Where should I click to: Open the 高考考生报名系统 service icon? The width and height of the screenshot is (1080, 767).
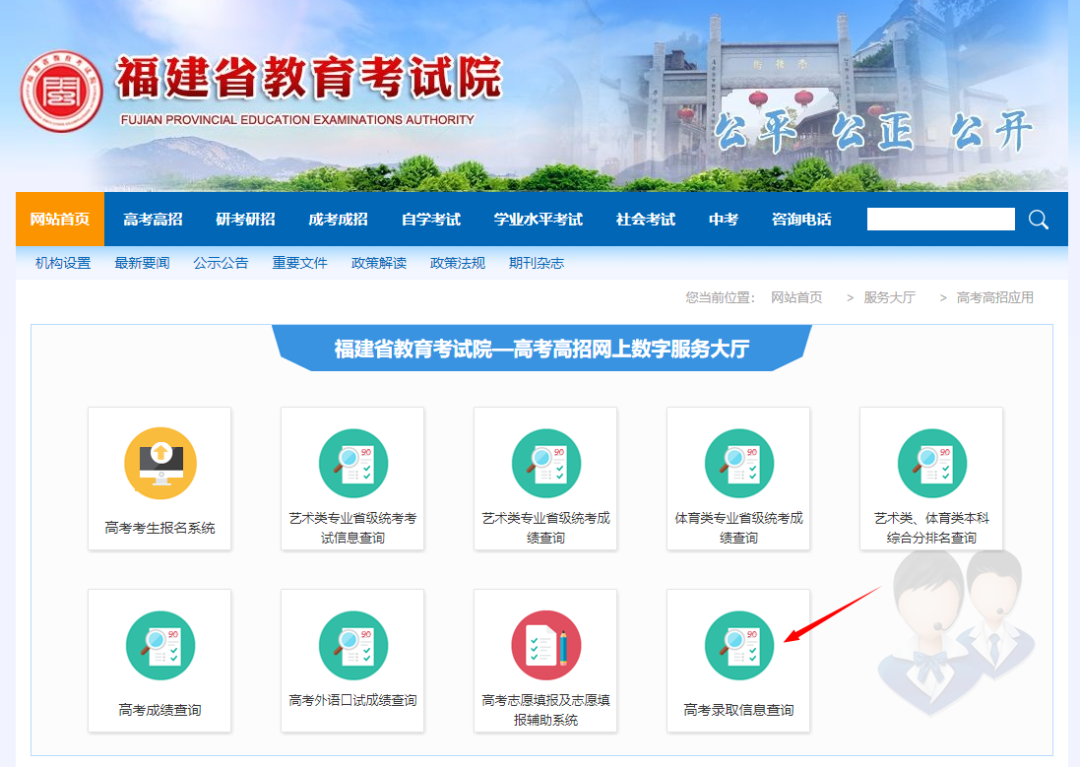pos(160,479)
